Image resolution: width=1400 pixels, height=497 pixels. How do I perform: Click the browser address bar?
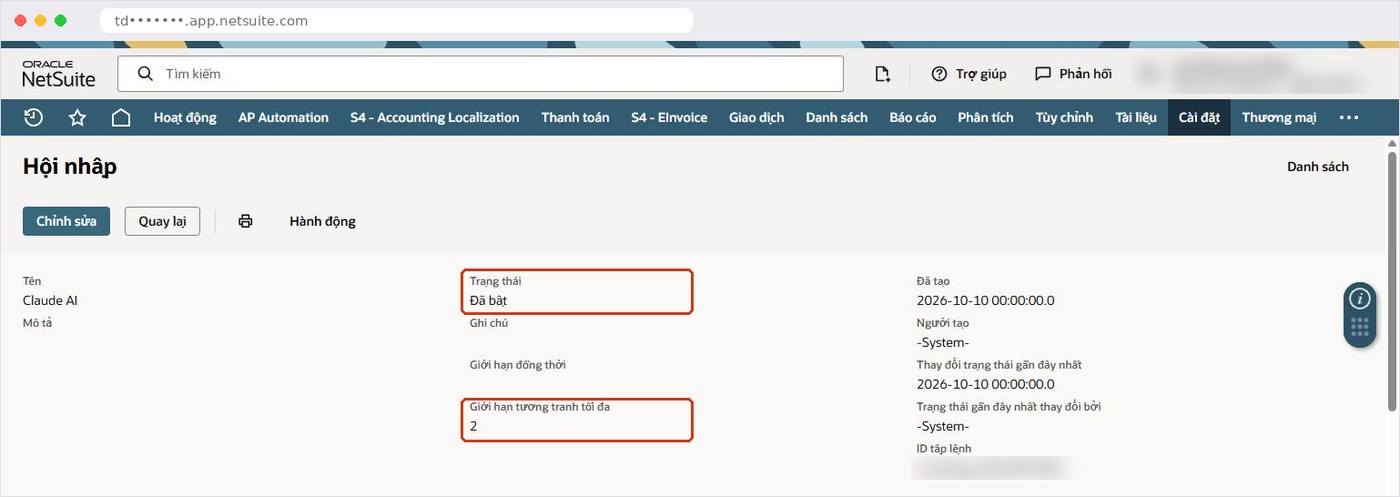397,20
